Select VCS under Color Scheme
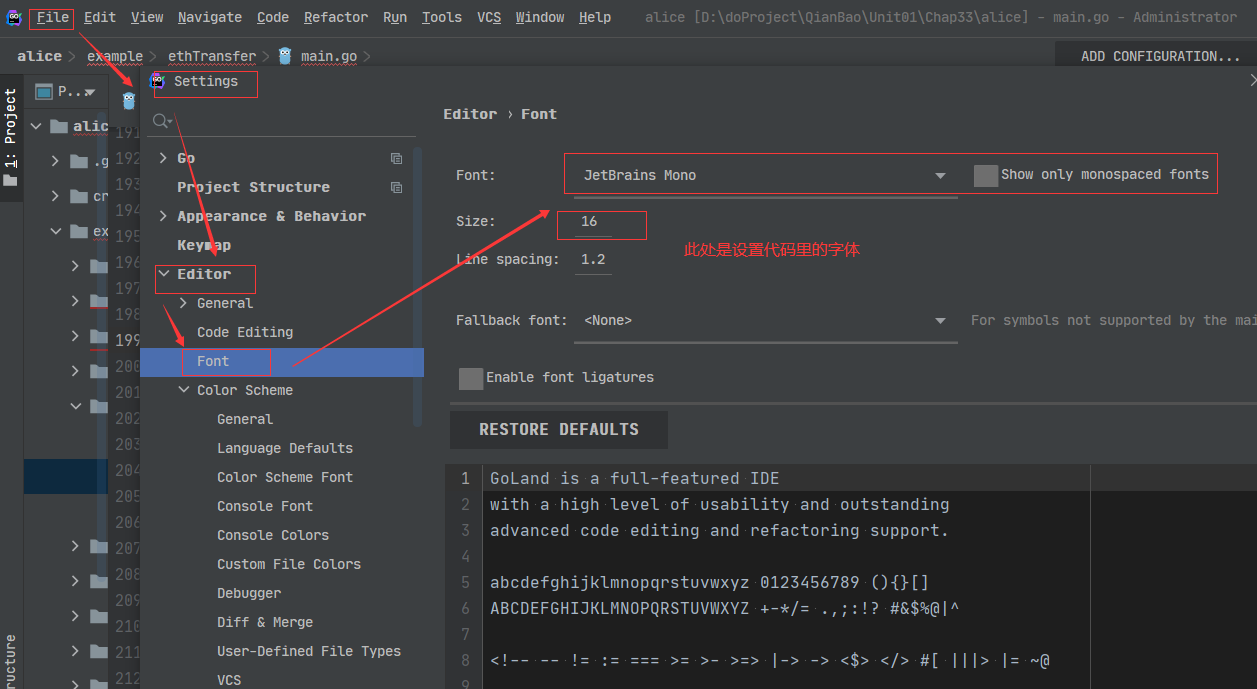1257x689 pixels. (229, 680)
